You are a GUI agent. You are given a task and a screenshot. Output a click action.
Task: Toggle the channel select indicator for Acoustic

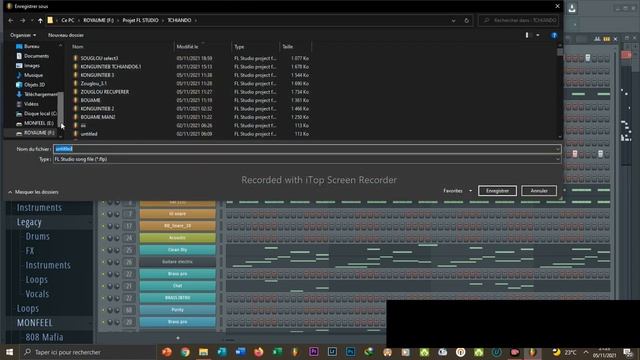[x=221, y=238]
